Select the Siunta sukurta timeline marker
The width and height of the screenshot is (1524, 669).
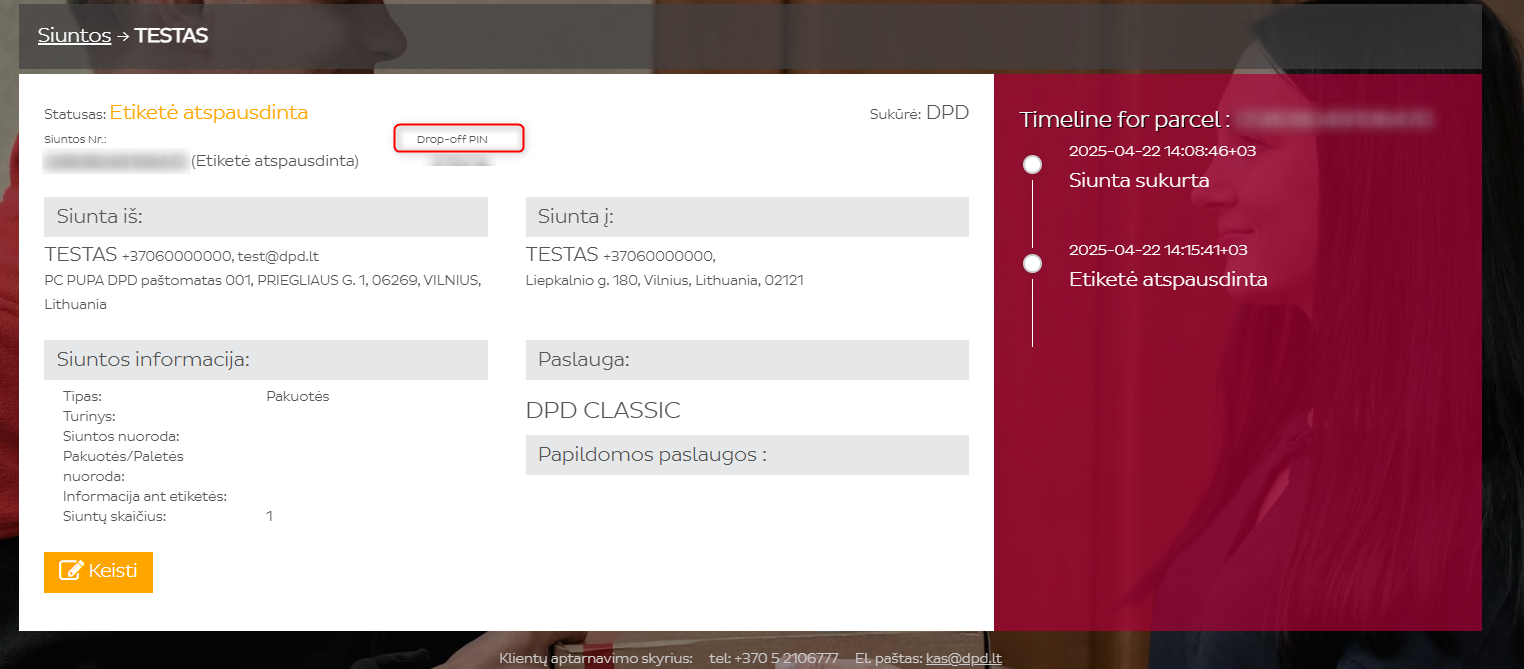pyautogui.click(x=1033, y=164)
